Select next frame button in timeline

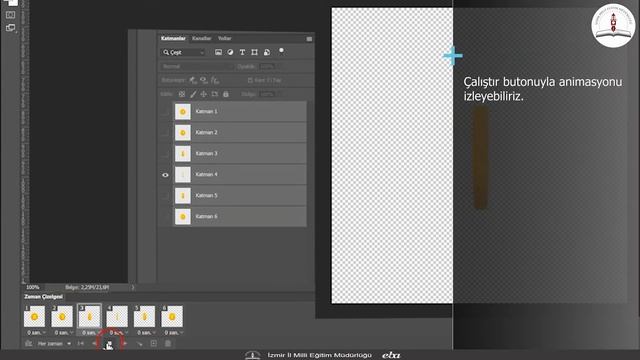pos(124,344)
